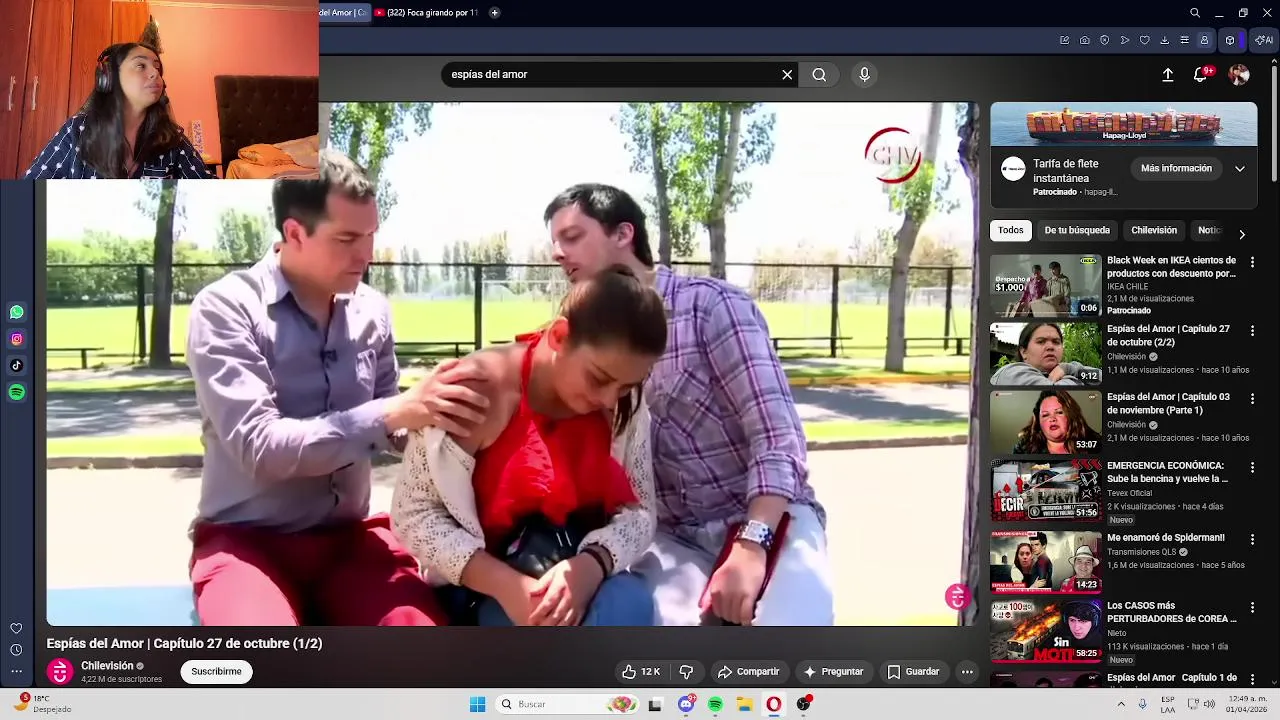Image resolution: width=1280 pixels, height=720 pixels.
Task: Open the ad blocker shield icon
Action: [x=1105, y=40]
